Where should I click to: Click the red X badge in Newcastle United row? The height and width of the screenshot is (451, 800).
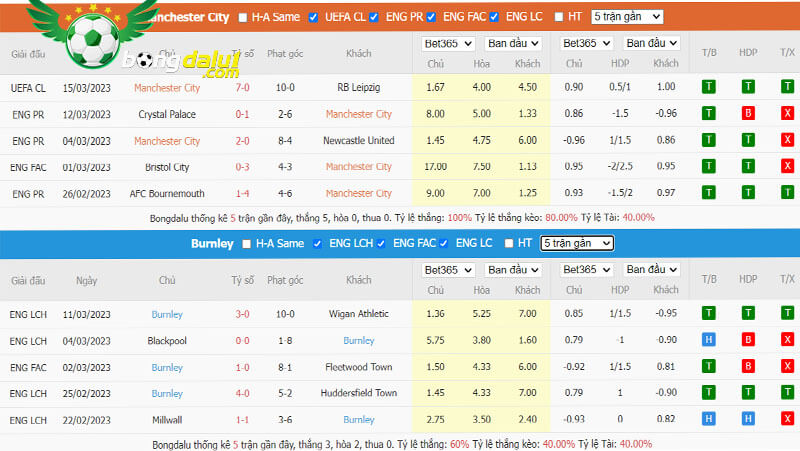coord(787,140)
